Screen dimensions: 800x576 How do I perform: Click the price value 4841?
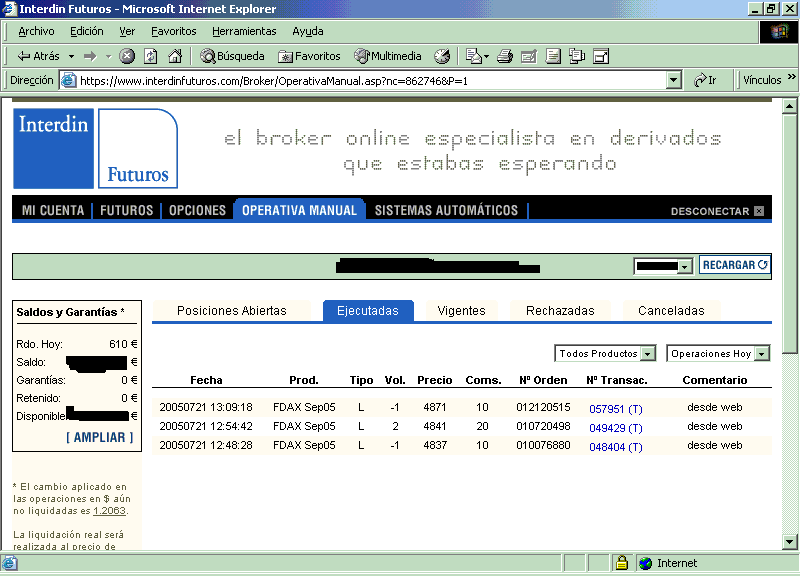(435, 426)
